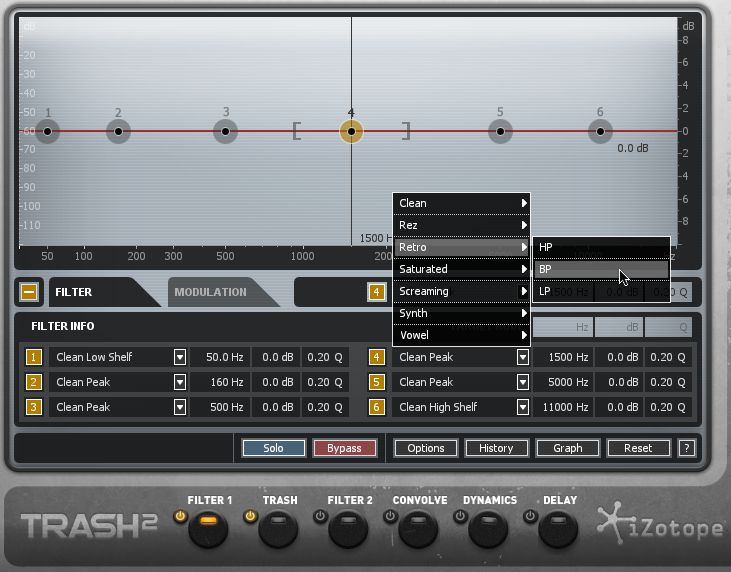731x572 pixels.
Task: Select EQ node 3 on the graph
Action: pos(225,131)
